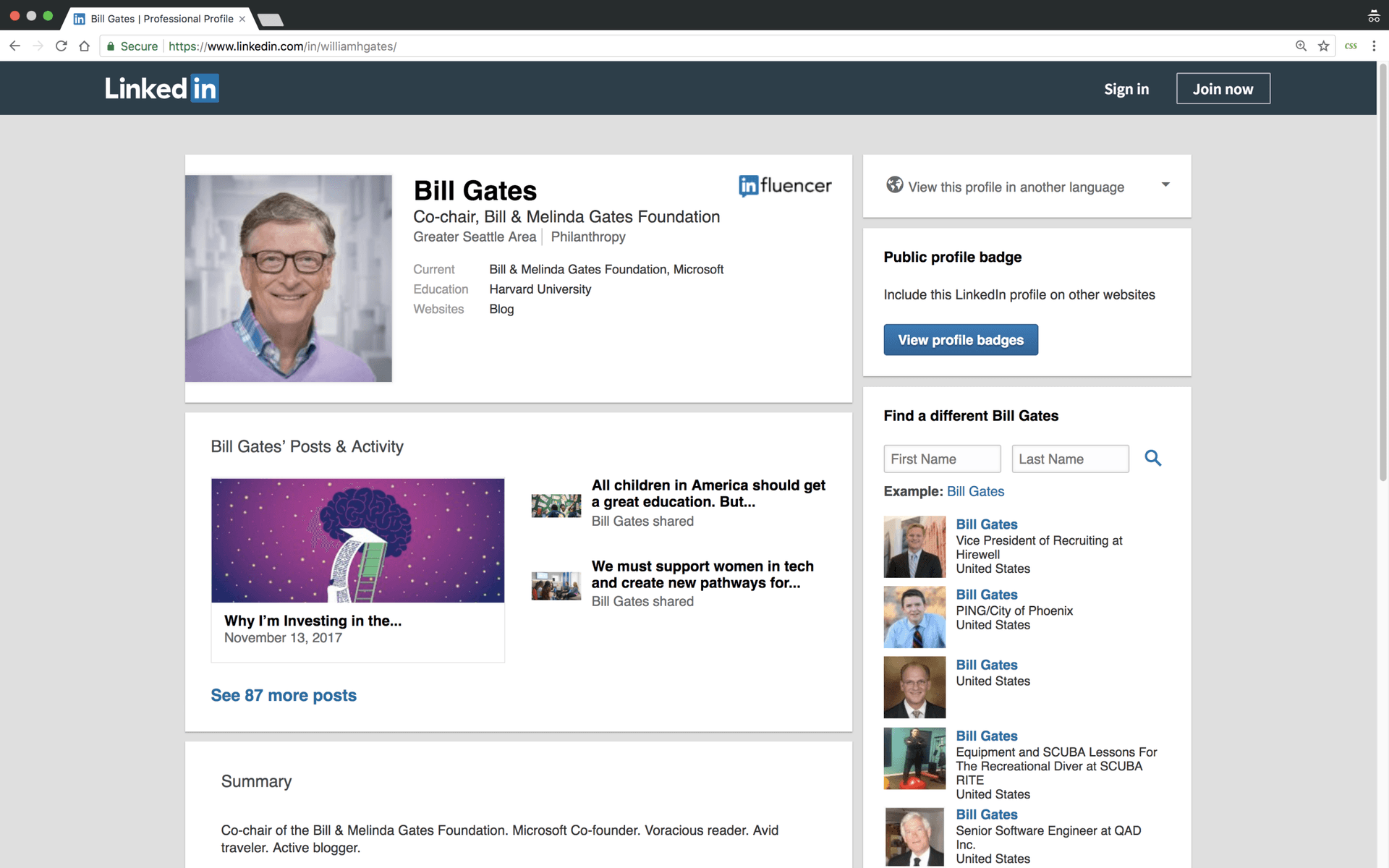Click Bill Gates' profile photo
Screen dimensions: 1389x868
(288, 278)
